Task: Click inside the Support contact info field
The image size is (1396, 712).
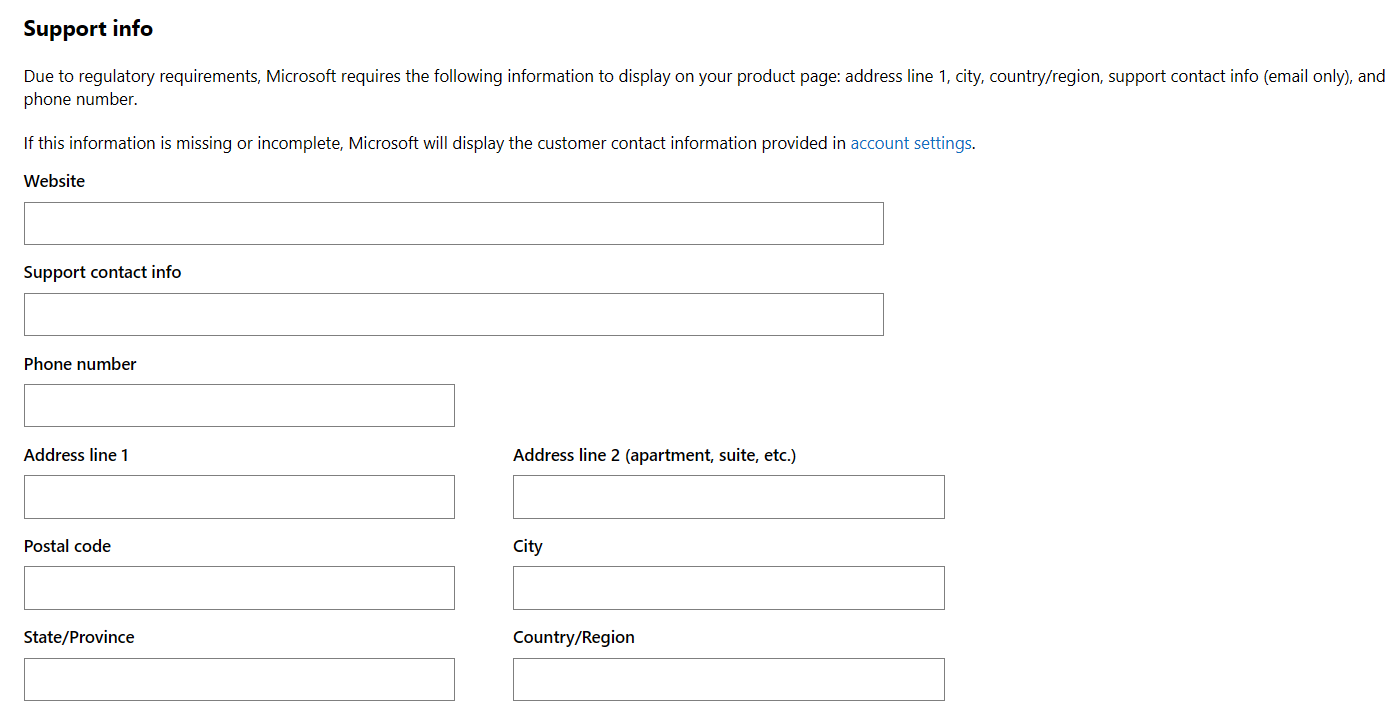Action: (453, 315)
